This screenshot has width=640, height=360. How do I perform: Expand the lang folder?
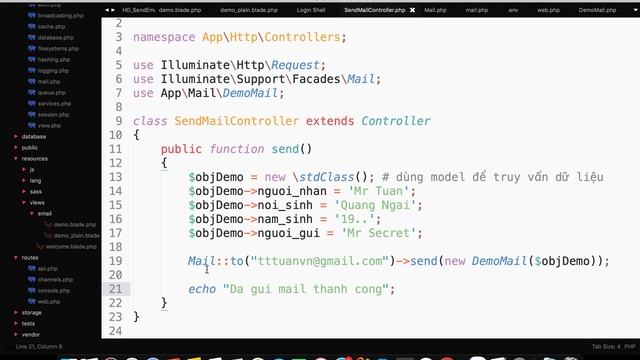click(x=24, y=180)
